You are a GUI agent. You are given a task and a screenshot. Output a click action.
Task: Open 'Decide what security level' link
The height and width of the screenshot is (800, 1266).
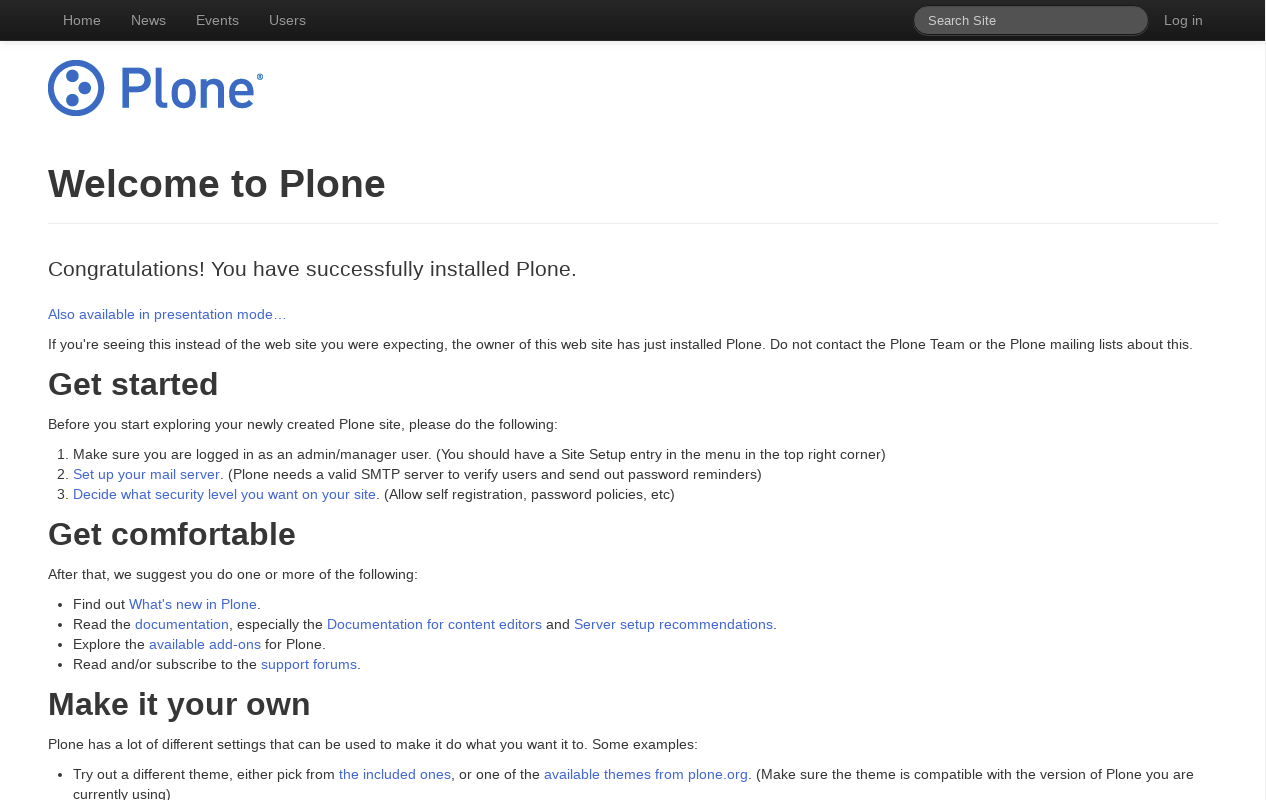click(224, 494)
